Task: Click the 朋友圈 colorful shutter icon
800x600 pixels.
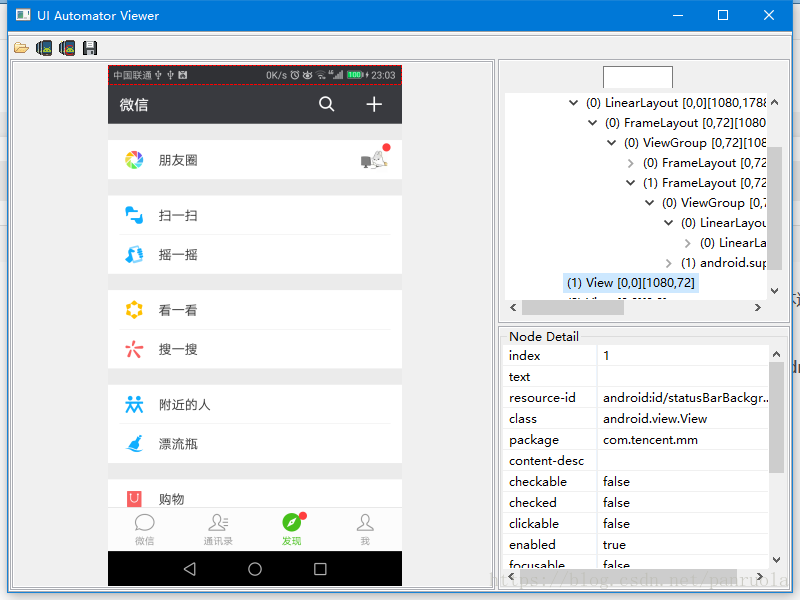Action: [134, 160]
